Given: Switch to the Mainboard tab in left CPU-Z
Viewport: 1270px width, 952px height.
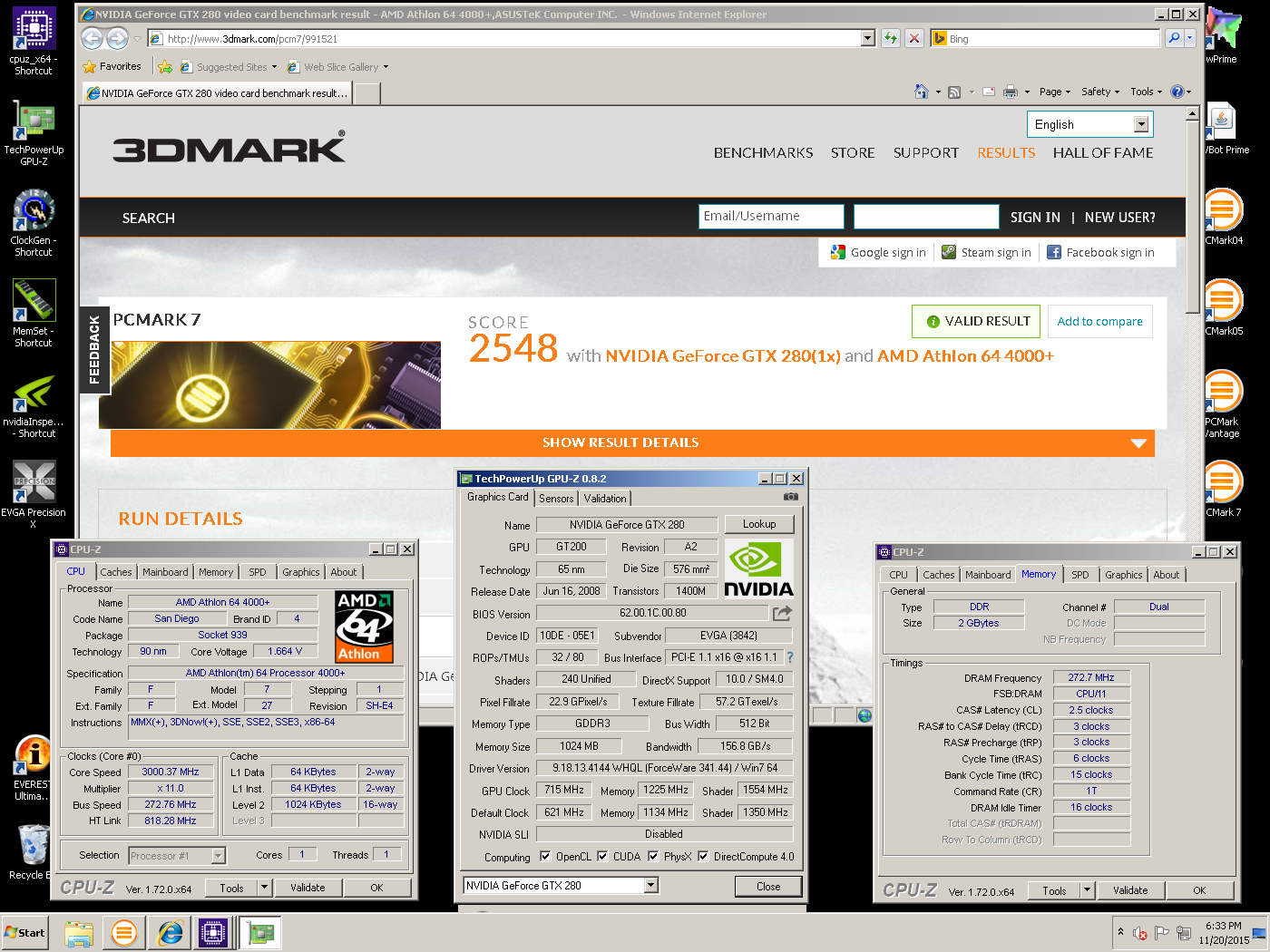Looking at the screenshot, I should click(165, 572).
